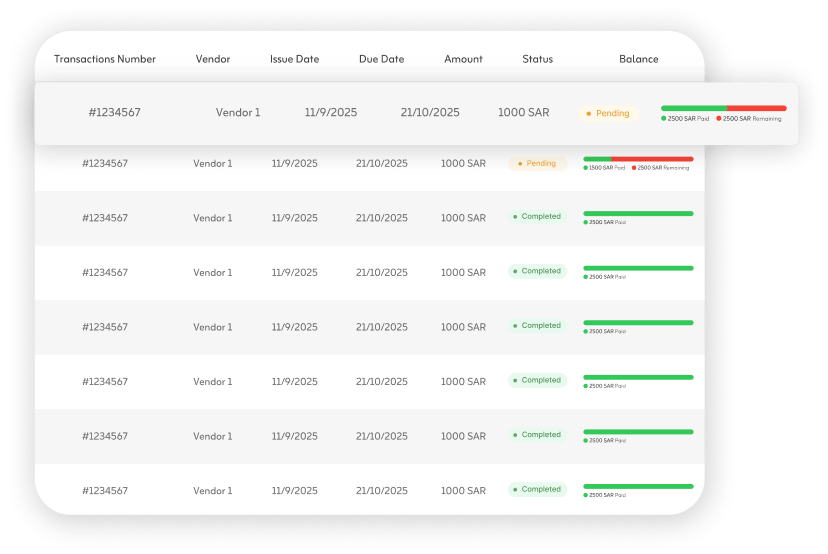Open transaction #1234567 in the highlighted row
Viewport: 828px width, 554px height.
click(114, 113)
